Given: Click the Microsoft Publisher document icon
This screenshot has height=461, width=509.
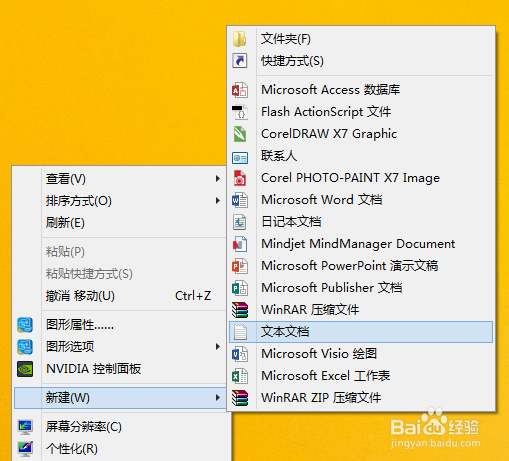Looking at the screenshot, I should click(x=240, y=288).
